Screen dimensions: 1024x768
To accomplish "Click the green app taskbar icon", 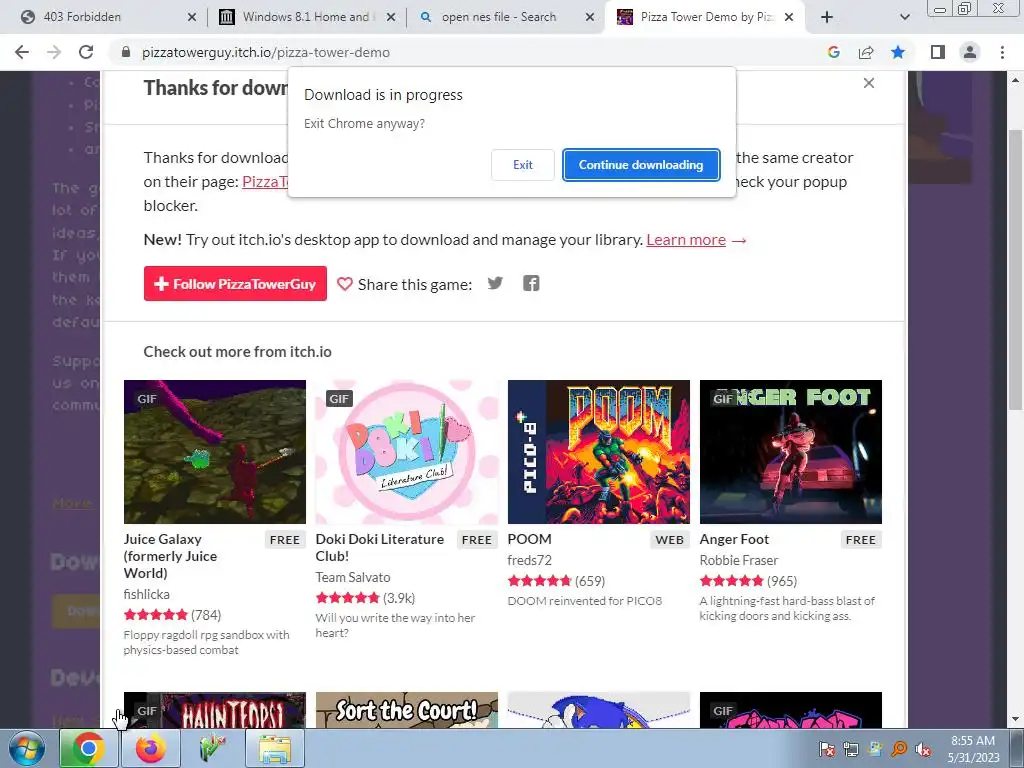I will pyautogui.click(x=213, y=748).
